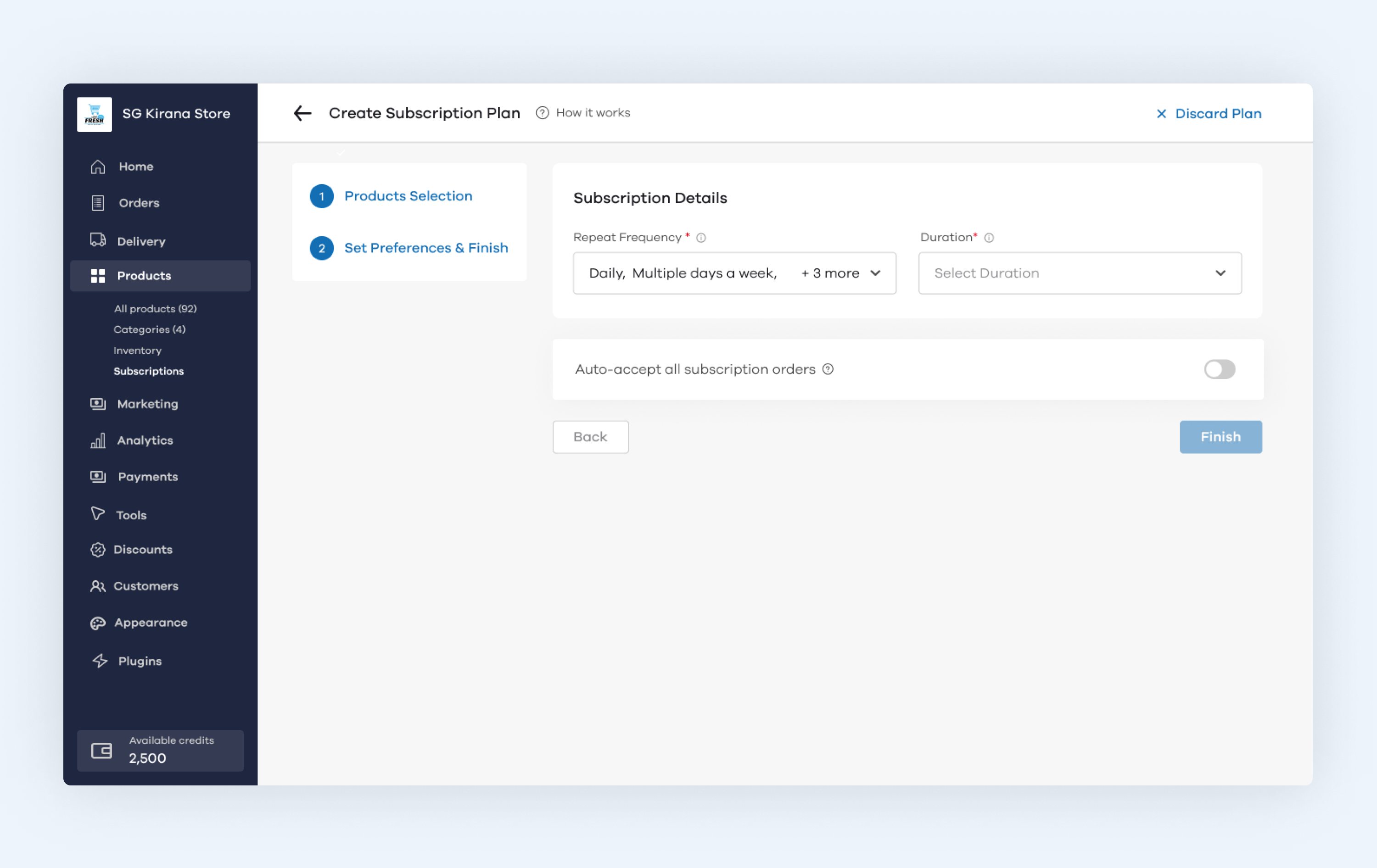Select step 2 Set Preferences & Finish
Screen dimensions: 1377x868
pos(409,248)
